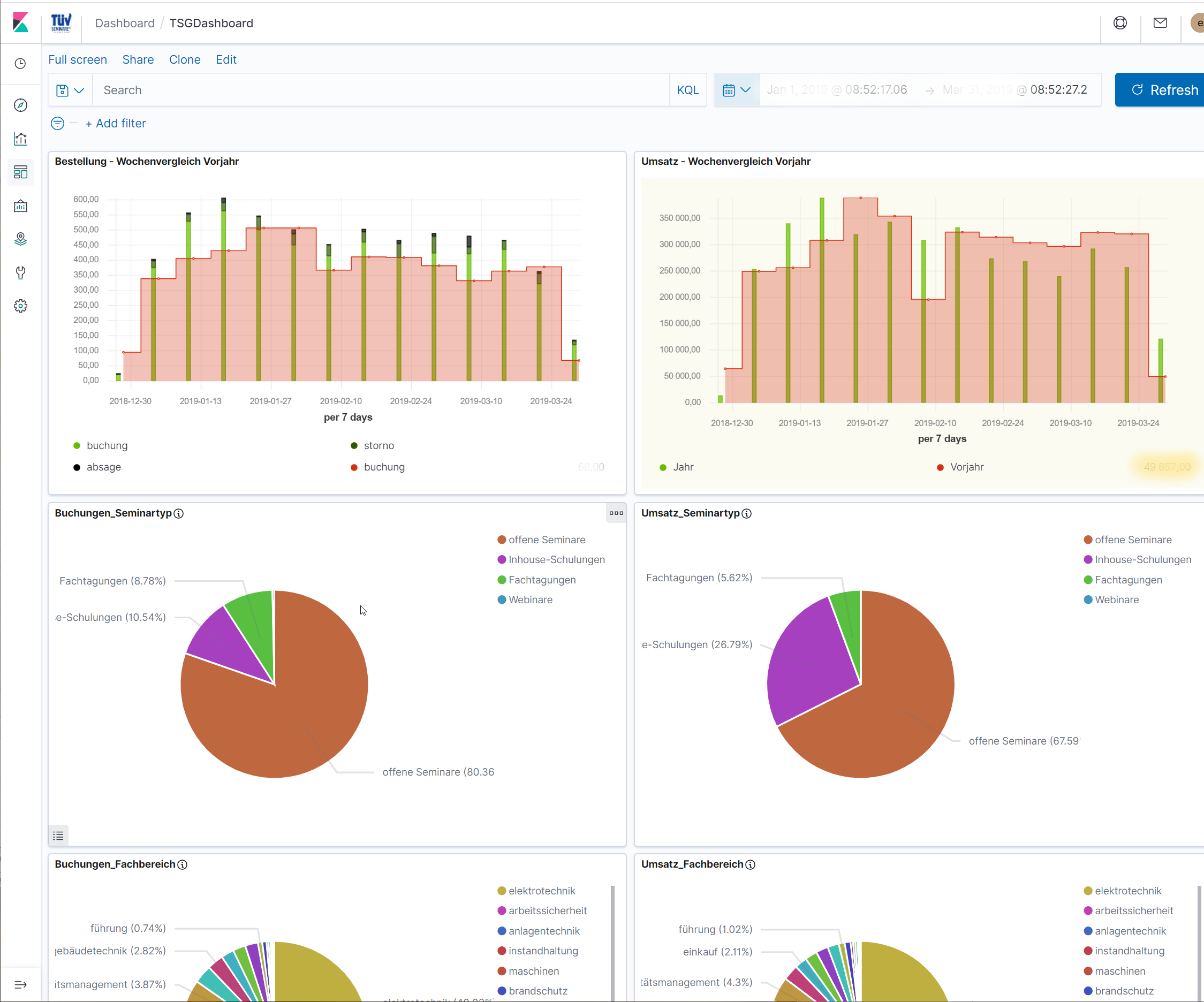Click Clone menu item
The width and height of the screenshot is (1204, 1002).
(185, 59)
